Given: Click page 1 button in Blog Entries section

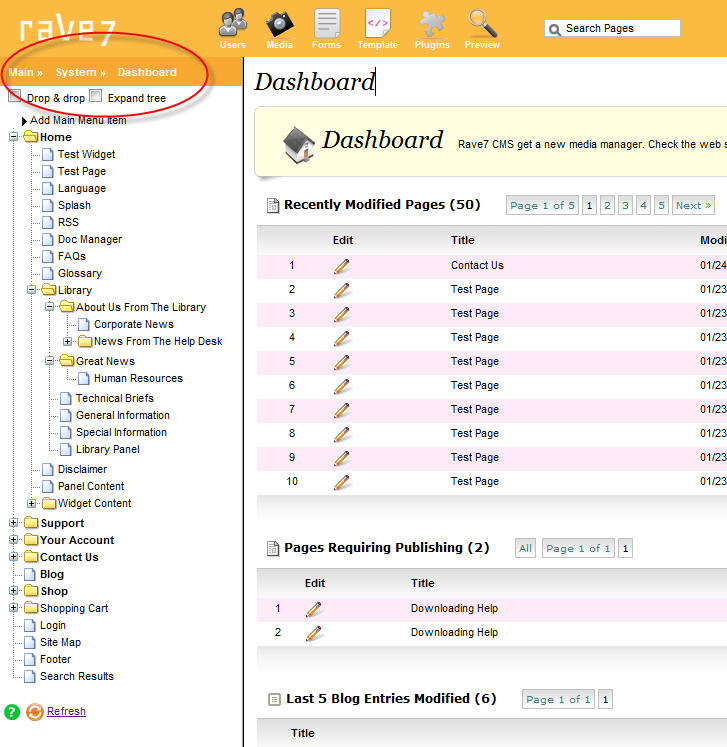Looking at the screenshot, I should click(605, 699).
